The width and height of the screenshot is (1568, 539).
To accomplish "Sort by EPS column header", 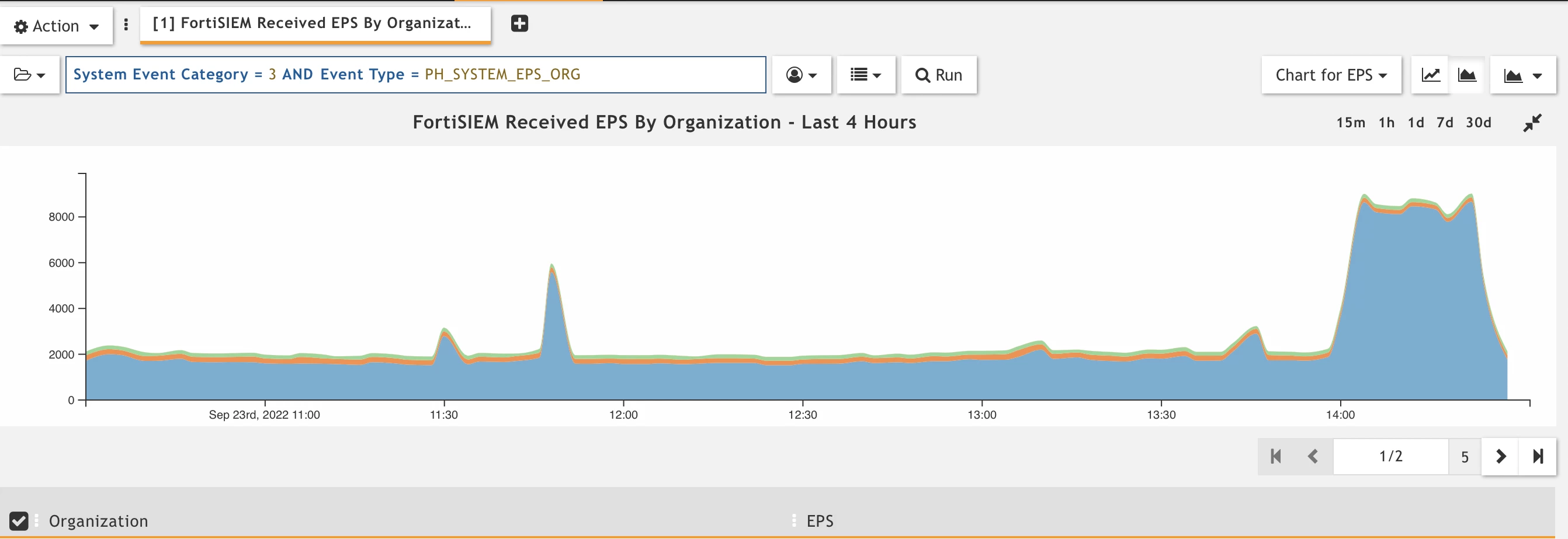I will coord(819,521).
